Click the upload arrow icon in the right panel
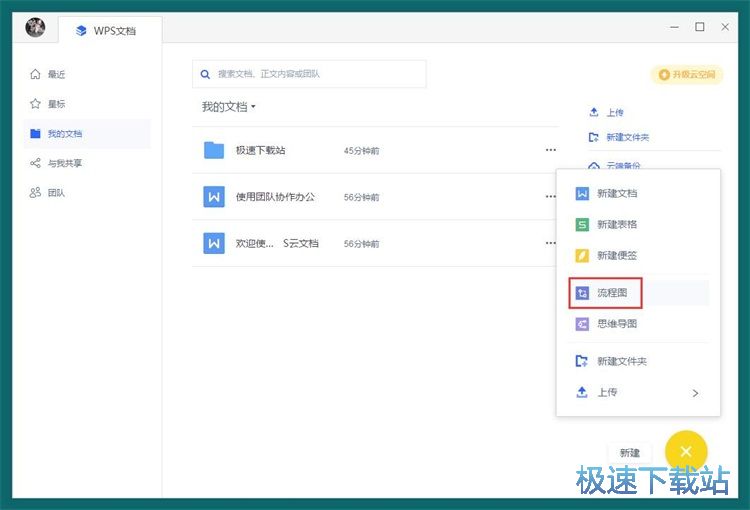Viewport: 750px width, 510px height. click(594, 112)
